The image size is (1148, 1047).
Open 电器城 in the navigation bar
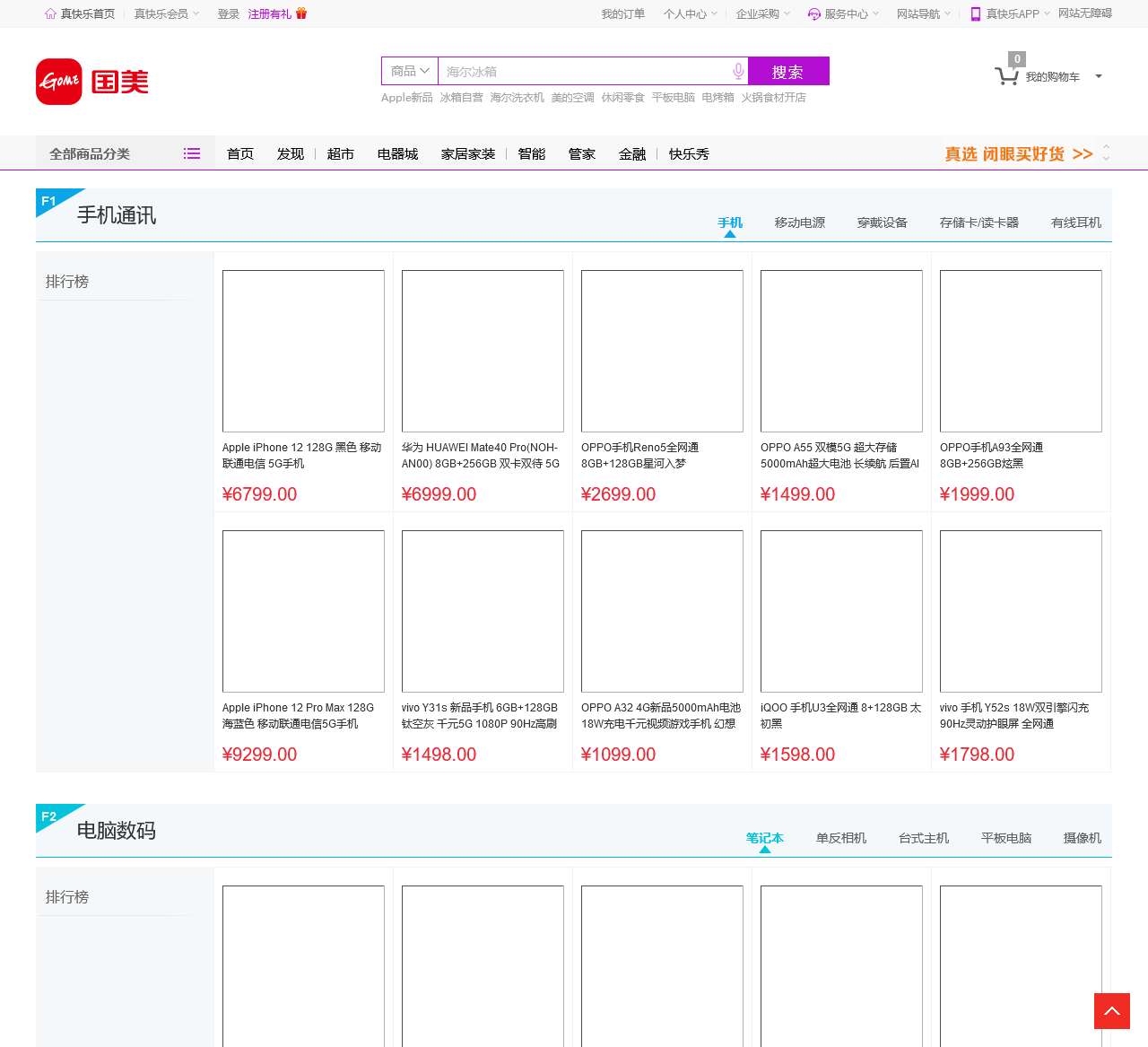tap(398, 153)
